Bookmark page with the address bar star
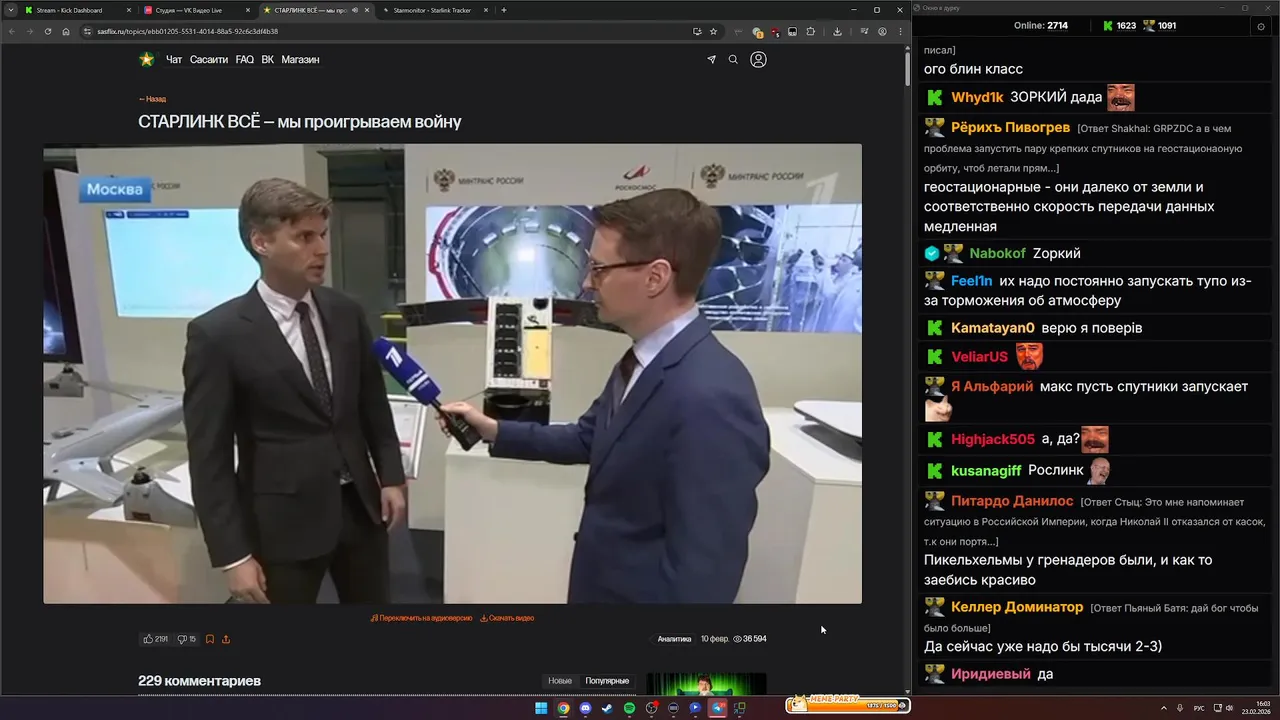1280x720 pixels. (713, 31)
